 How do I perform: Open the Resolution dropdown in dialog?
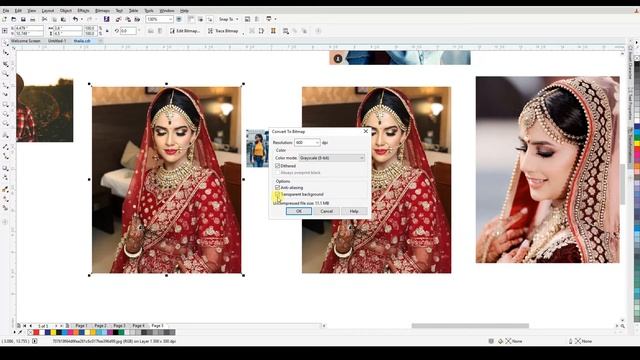coord(317,142)
